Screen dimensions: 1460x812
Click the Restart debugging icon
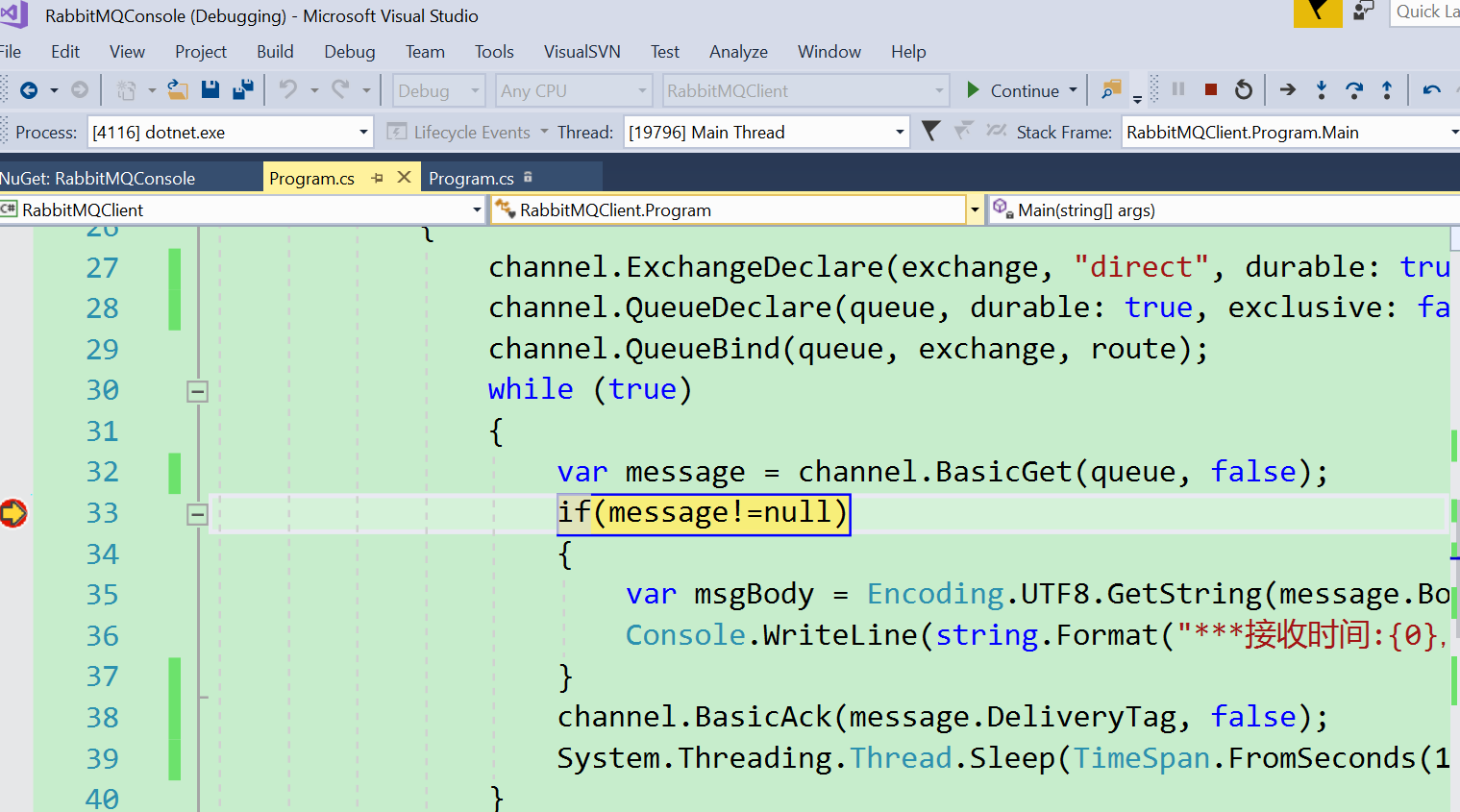1243,90
